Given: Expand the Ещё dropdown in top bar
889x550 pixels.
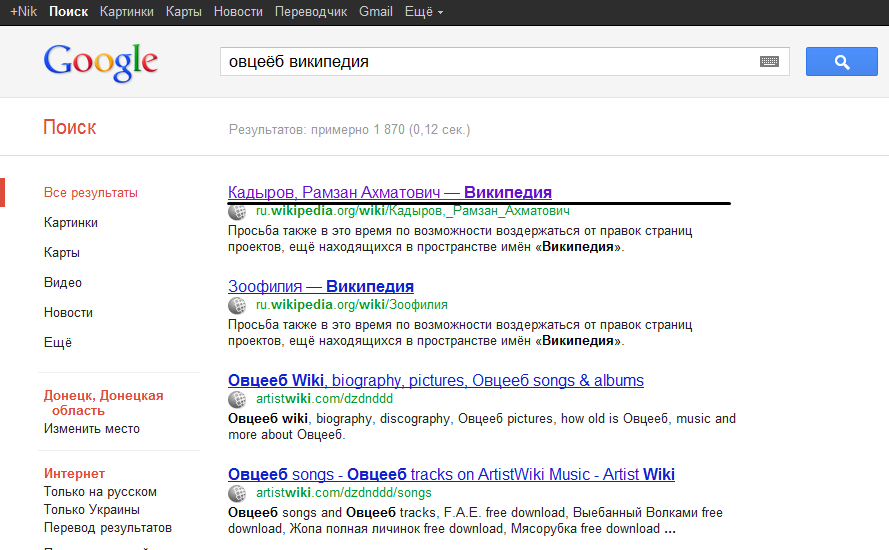Looking at the screenshot, I should [426, 12].
